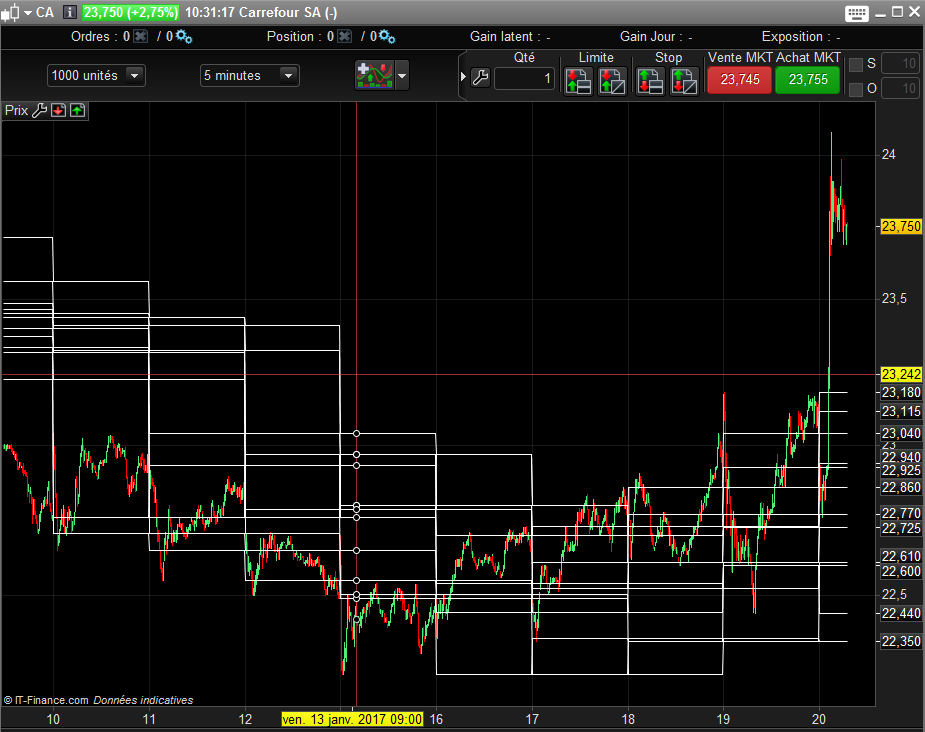Open the 1000 unités dropdown
This screenshot has width=925, height=732.
click(96, 76)
